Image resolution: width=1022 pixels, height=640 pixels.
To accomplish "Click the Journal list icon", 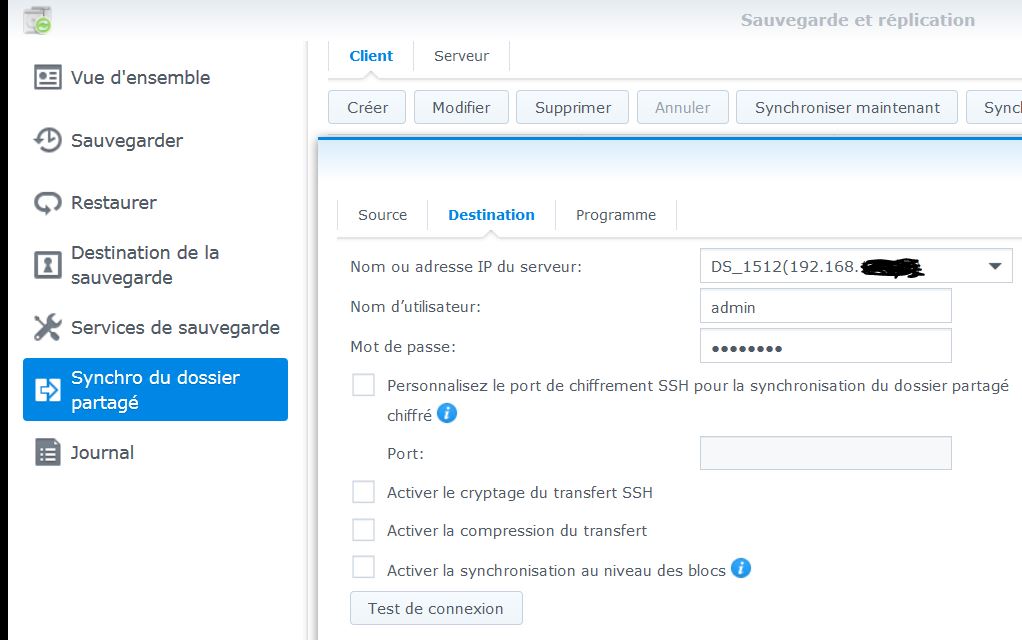I will (x=48, y=452).
